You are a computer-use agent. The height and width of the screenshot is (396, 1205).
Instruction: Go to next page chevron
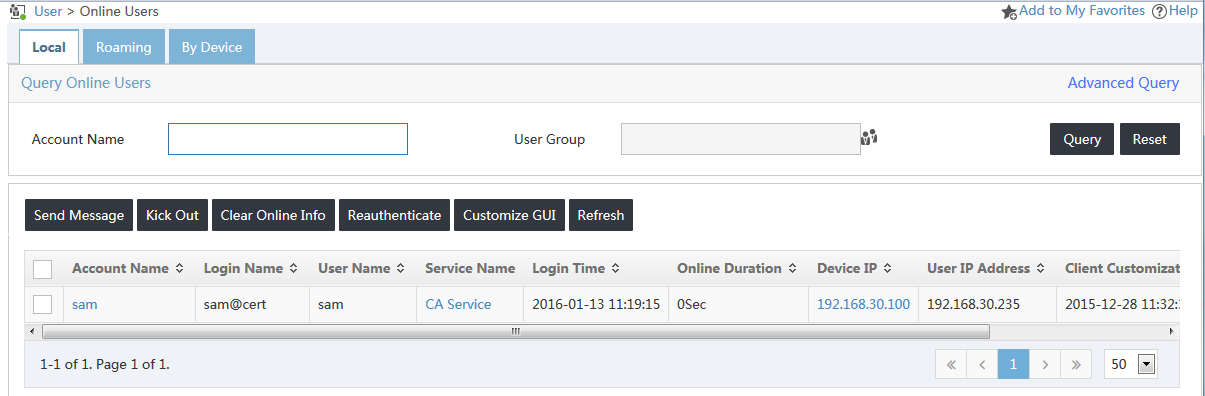tap(1044, 365)
